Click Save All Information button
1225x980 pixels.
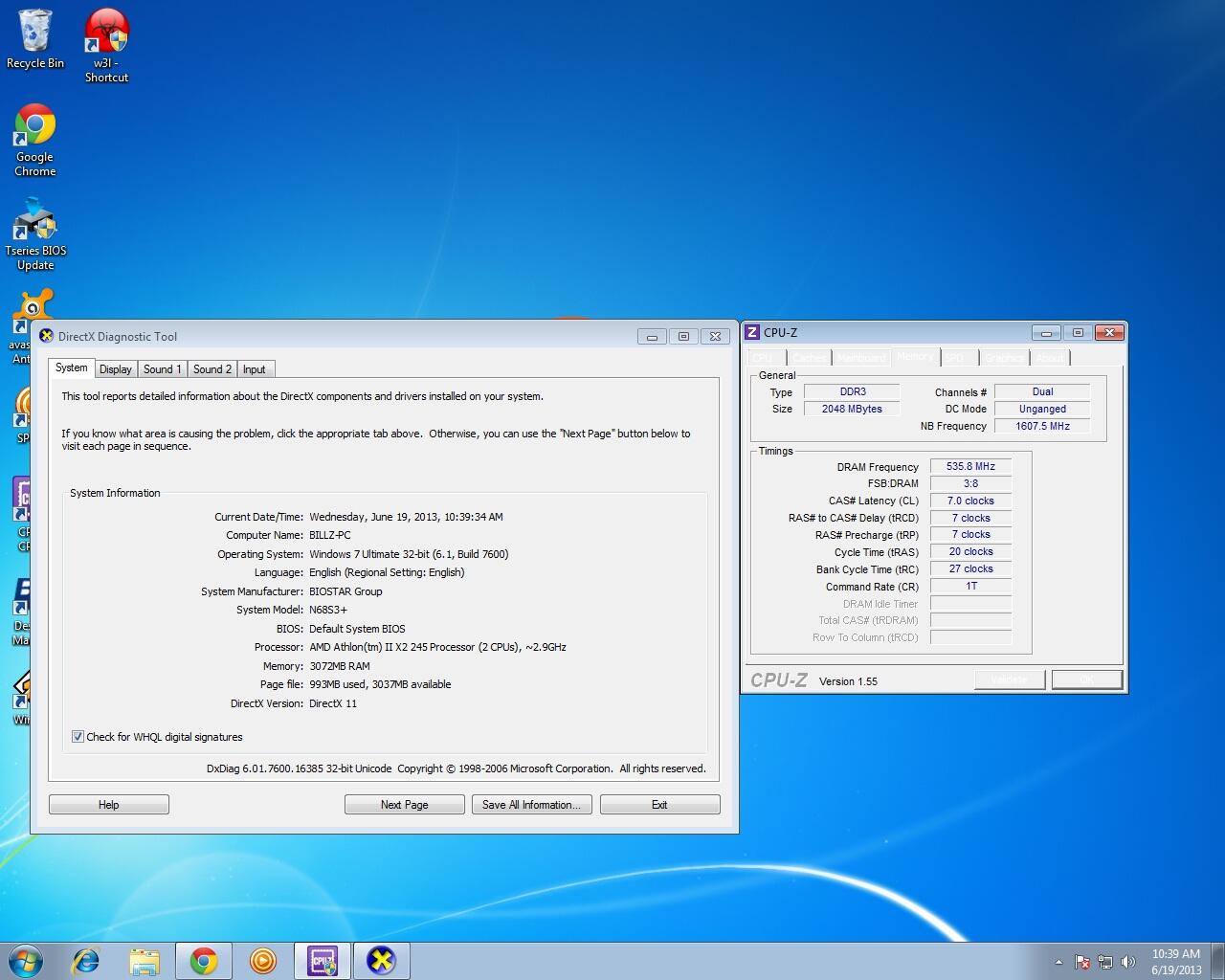(532, 805)
